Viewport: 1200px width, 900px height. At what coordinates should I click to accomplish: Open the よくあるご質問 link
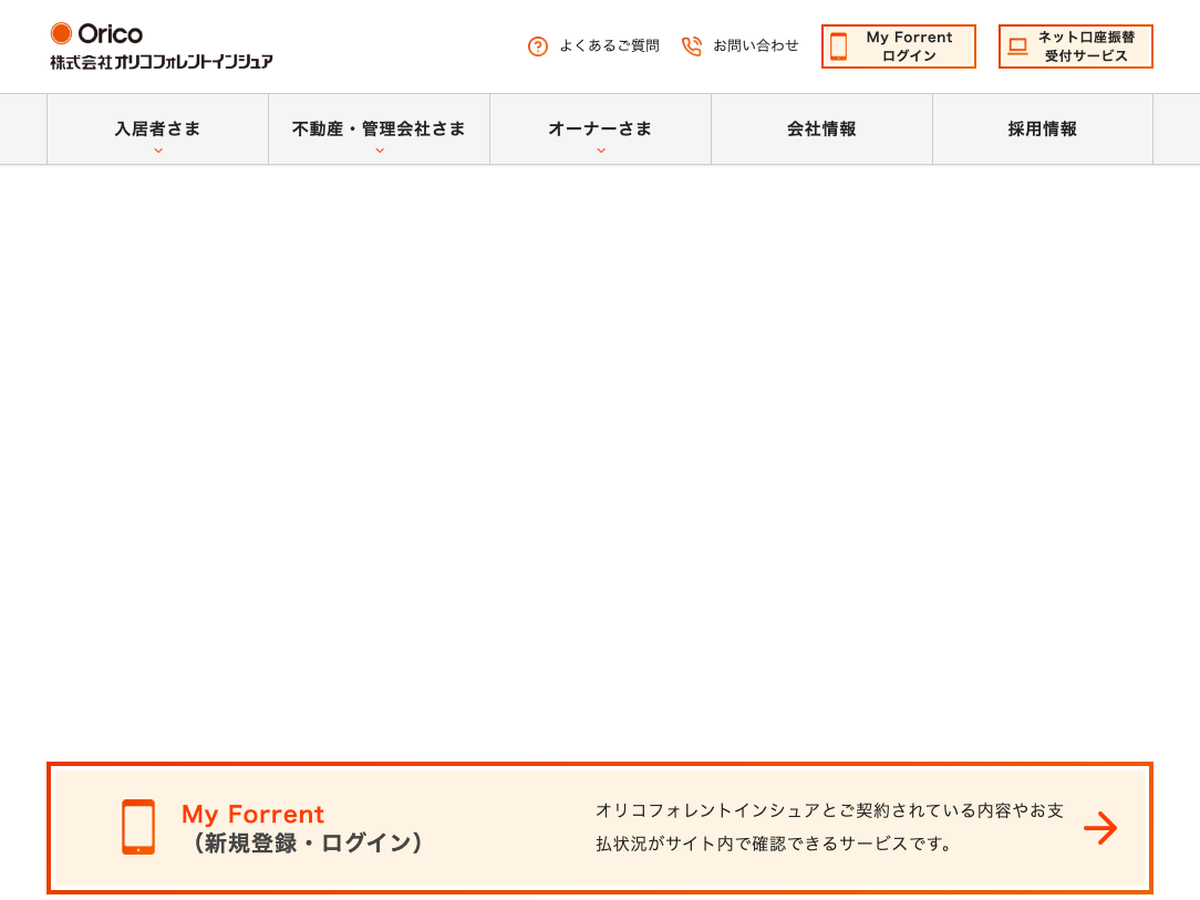tap(609, 46)
